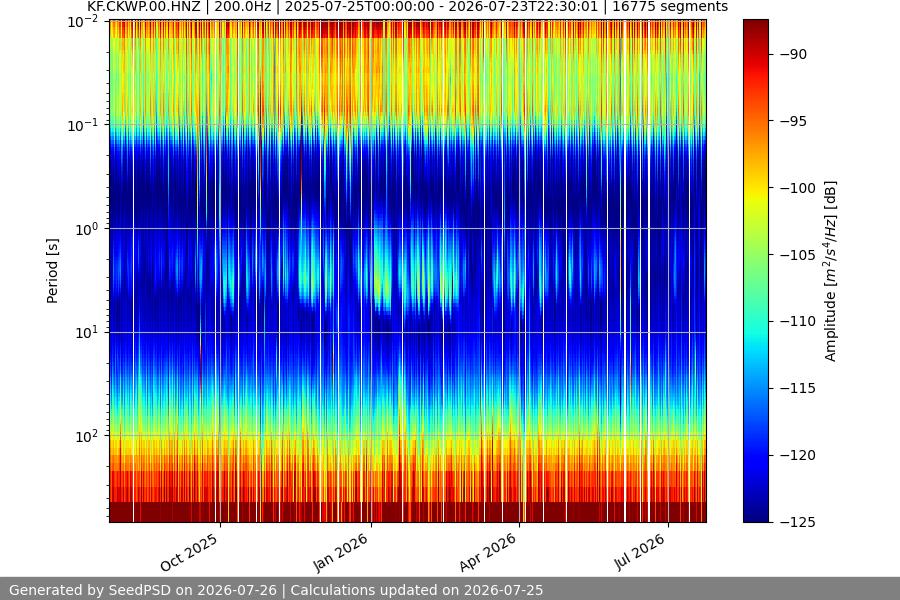
Task: Click the 10⁻² period tick label
Action: pyautogui.click(x=83, y=22)
